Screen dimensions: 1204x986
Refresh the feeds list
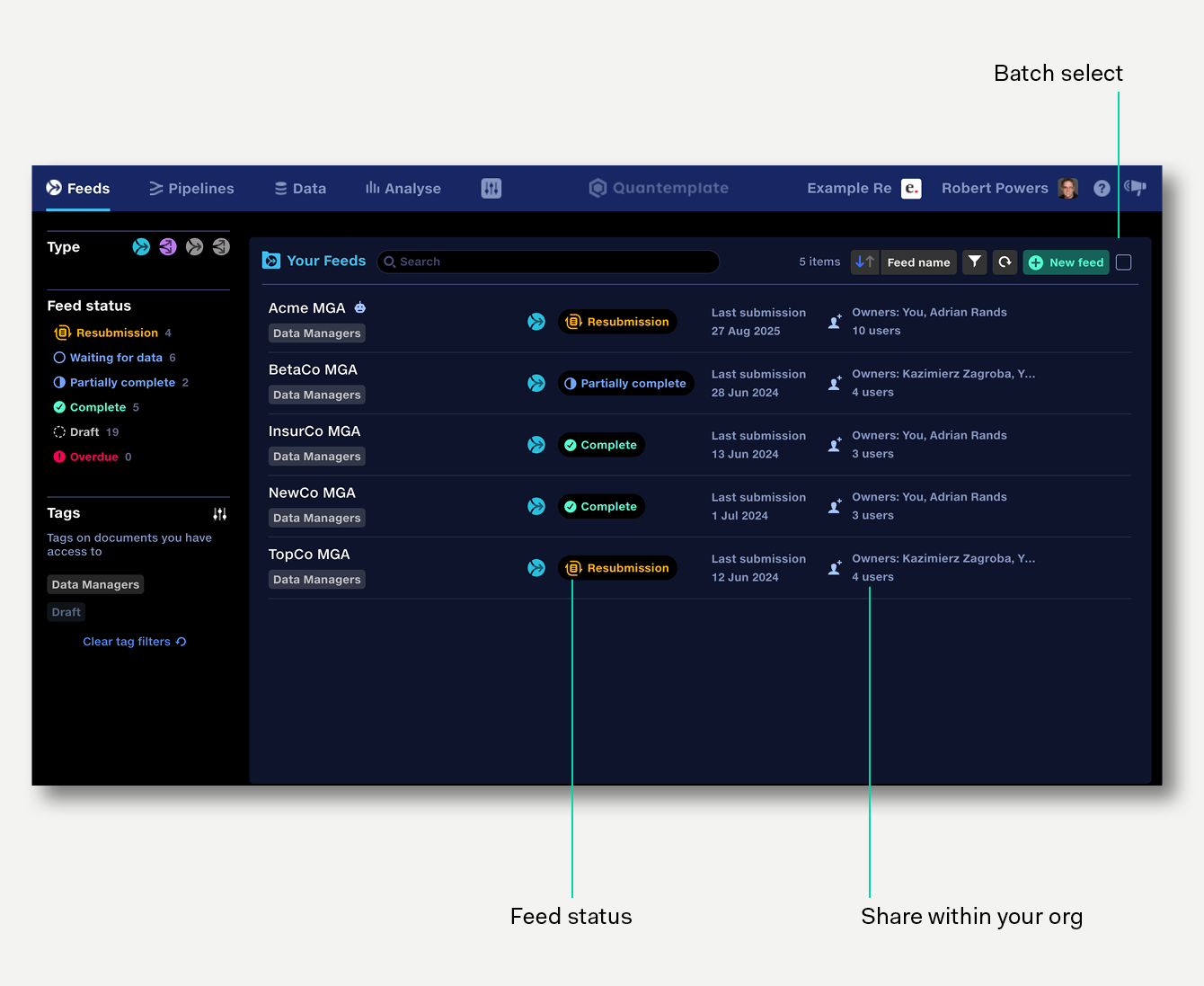point(1005,262)
